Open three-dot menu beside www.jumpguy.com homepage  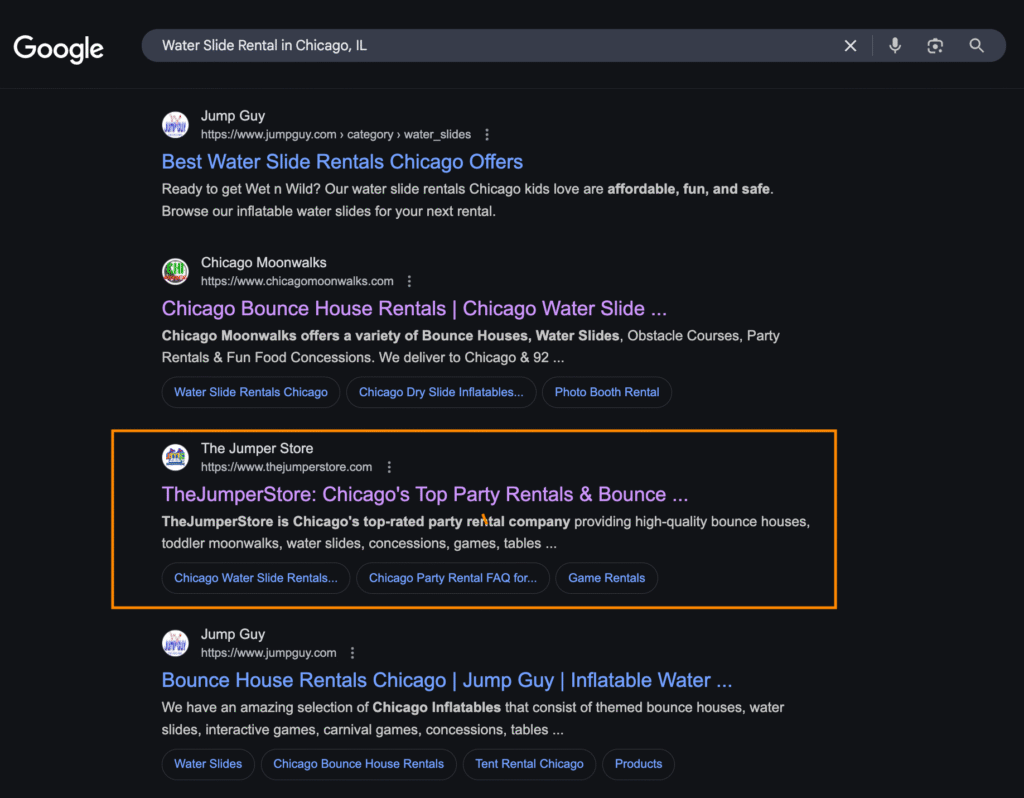pos(353,653)
